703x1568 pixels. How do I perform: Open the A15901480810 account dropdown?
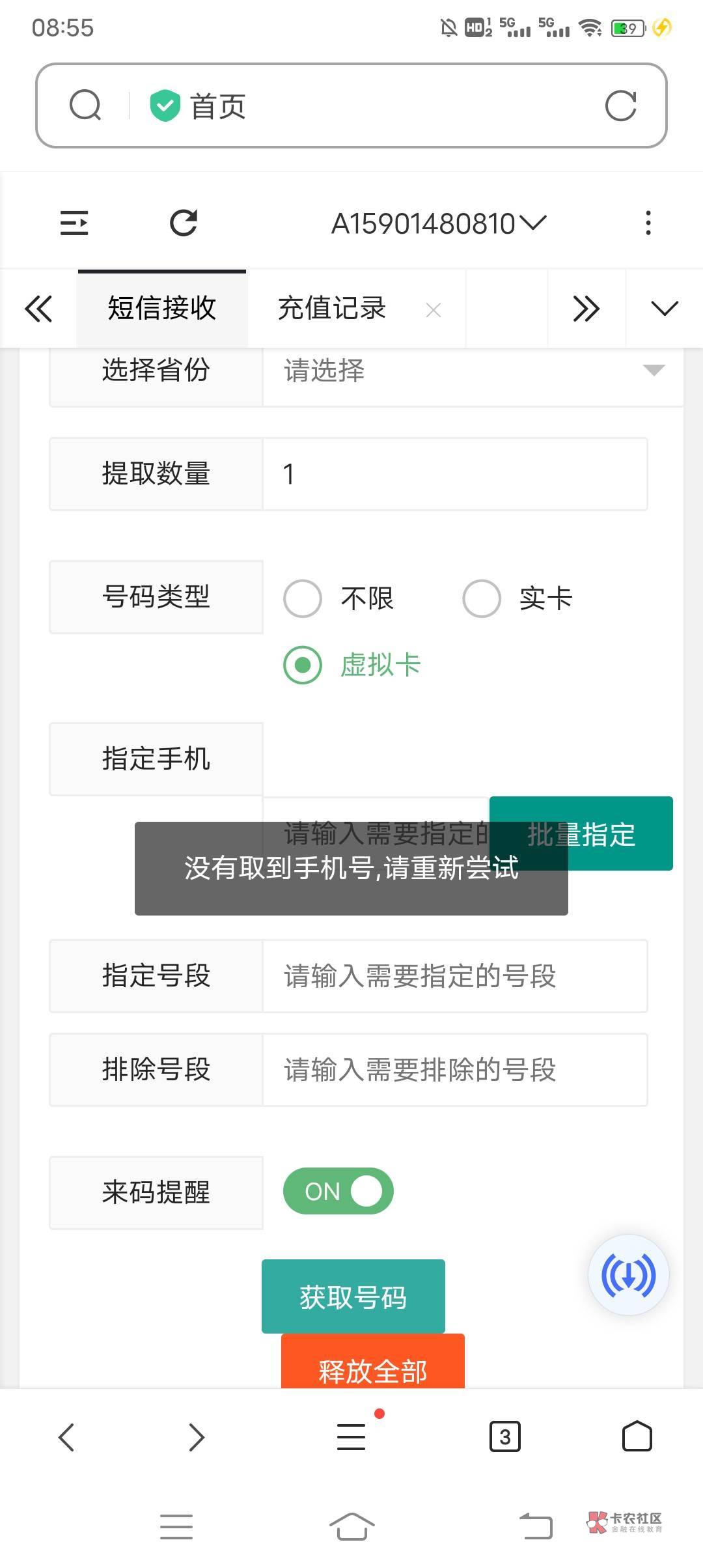point(438,224)
